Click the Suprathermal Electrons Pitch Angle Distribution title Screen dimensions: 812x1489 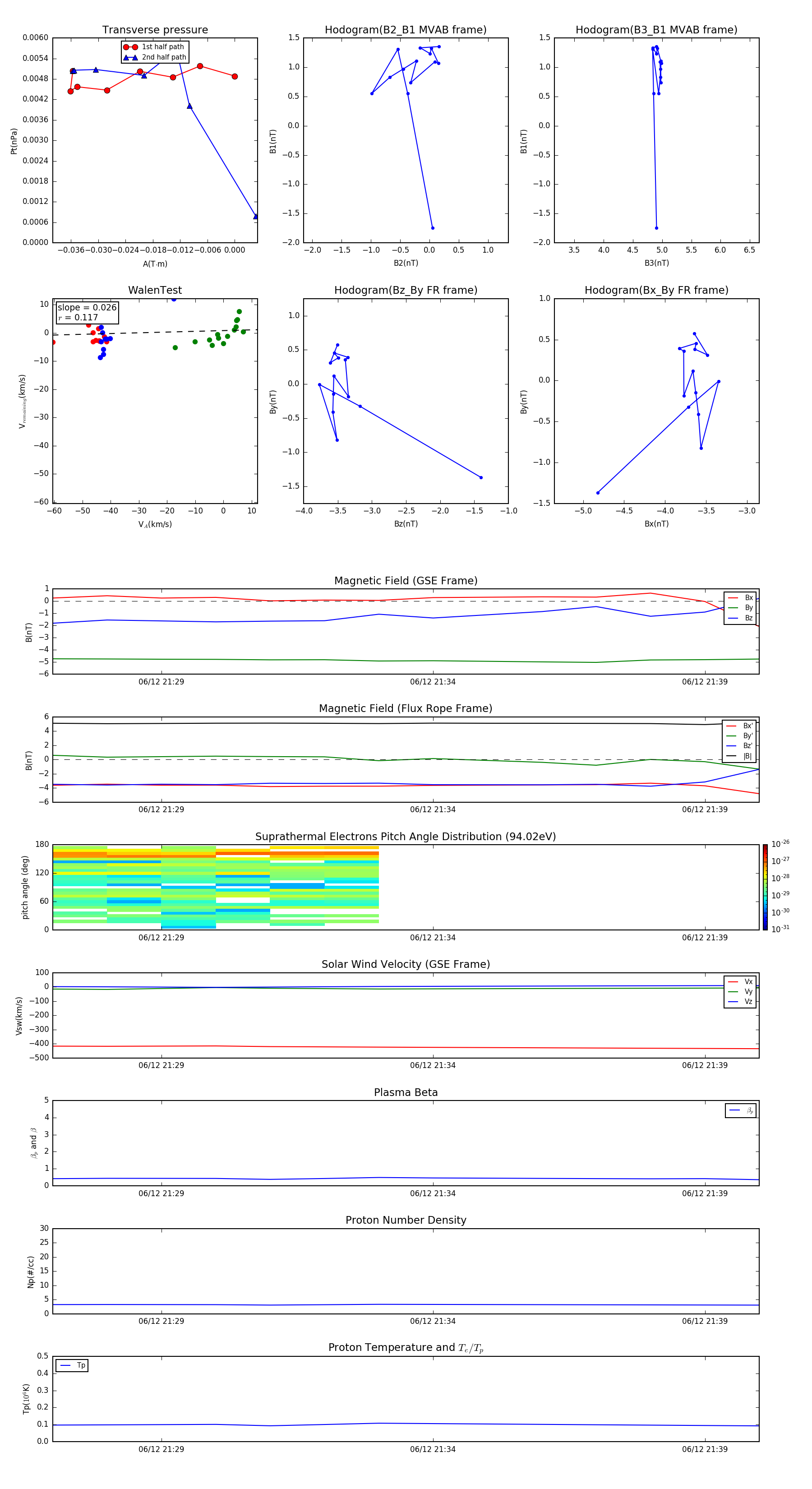(406, 837)
